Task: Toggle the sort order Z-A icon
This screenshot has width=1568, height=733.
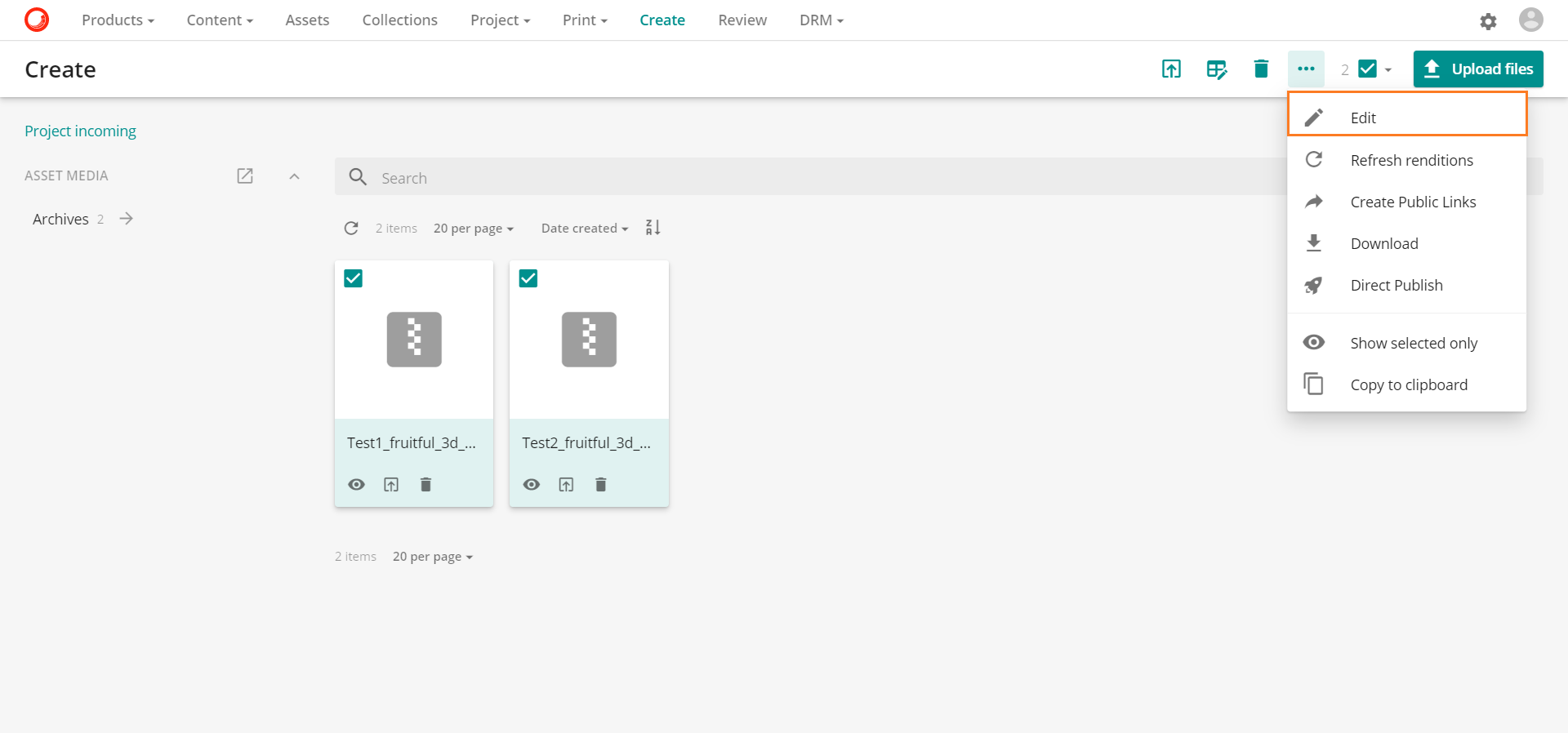Action: (x=653, y=228)
